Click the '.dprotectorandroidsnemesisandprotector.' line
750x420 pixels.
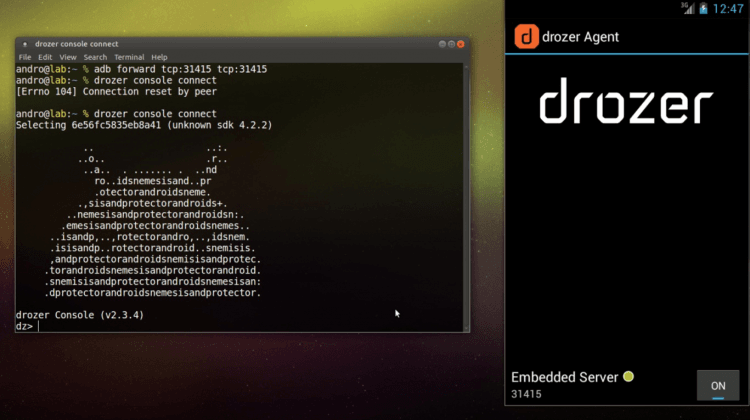153,293
